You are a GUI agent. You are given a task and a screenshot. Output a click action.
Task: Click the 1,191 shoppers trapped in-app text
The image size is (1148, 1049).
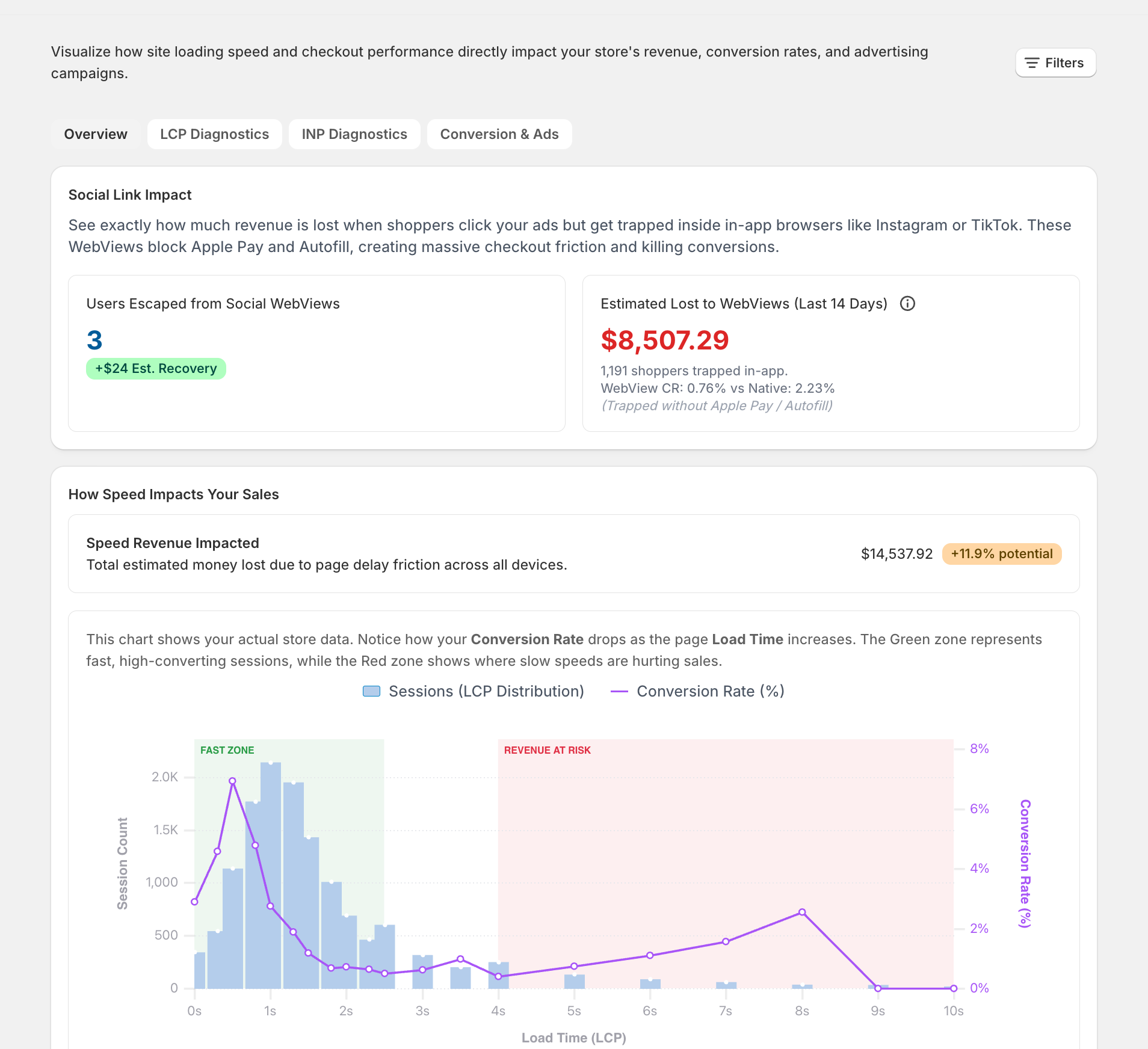pyautogui.click(x=694, y=371)
